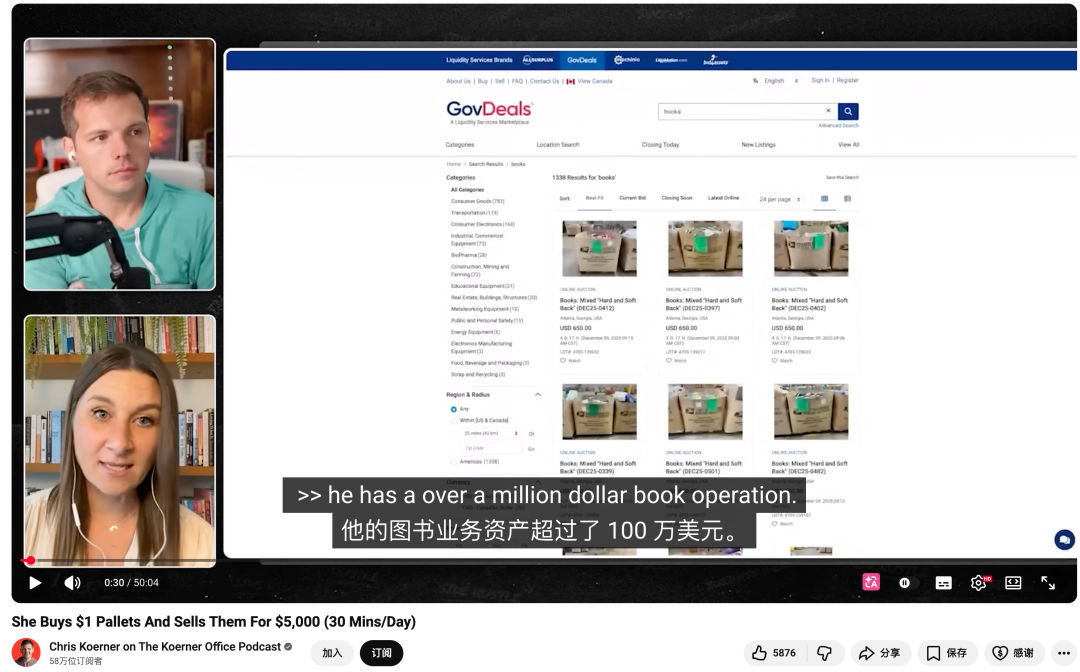Filter by Consumer Electronics category
This screenshot has width=1080, height=672.
point(483,224)
